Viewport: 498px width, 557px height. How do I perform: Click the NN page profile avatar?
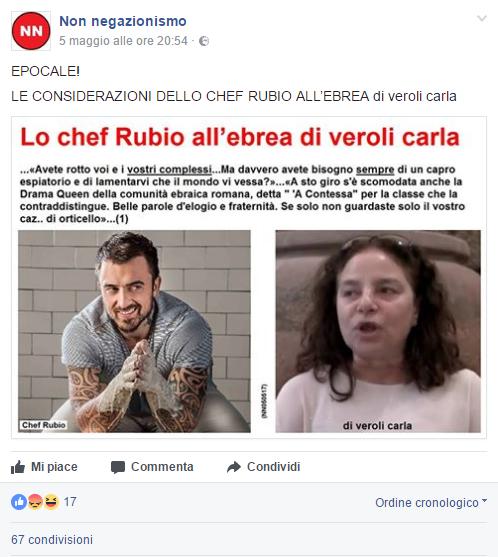click(x=31, y=31)
